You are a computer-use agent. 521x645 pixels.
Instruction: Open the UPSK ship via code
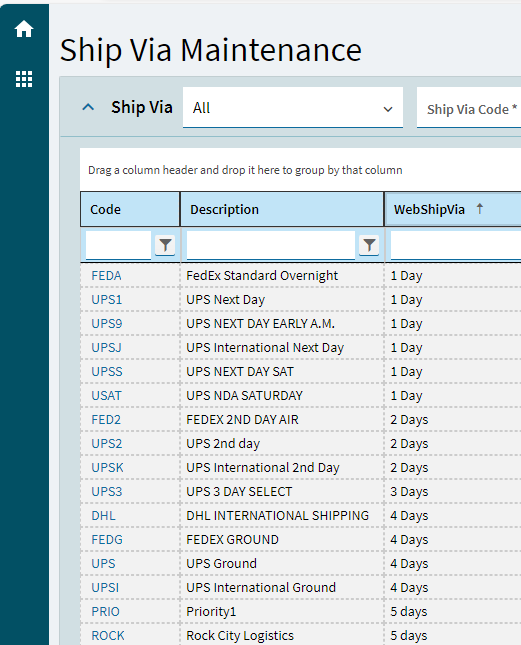(107, 468)
